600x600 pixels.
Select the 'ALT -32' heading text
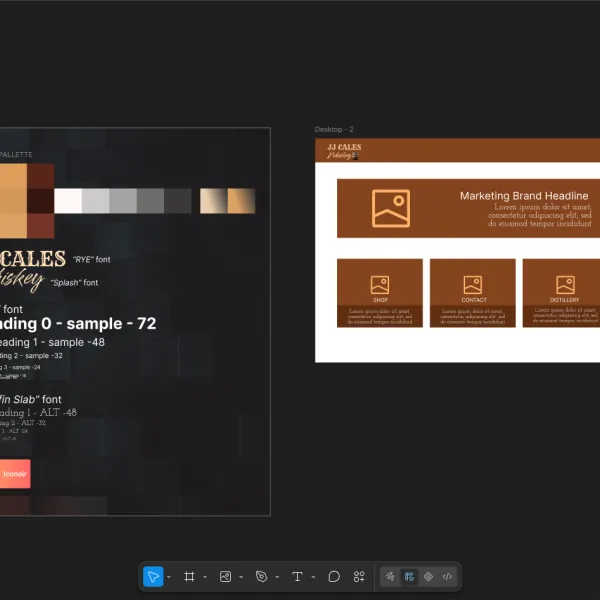tap(34, 423)
